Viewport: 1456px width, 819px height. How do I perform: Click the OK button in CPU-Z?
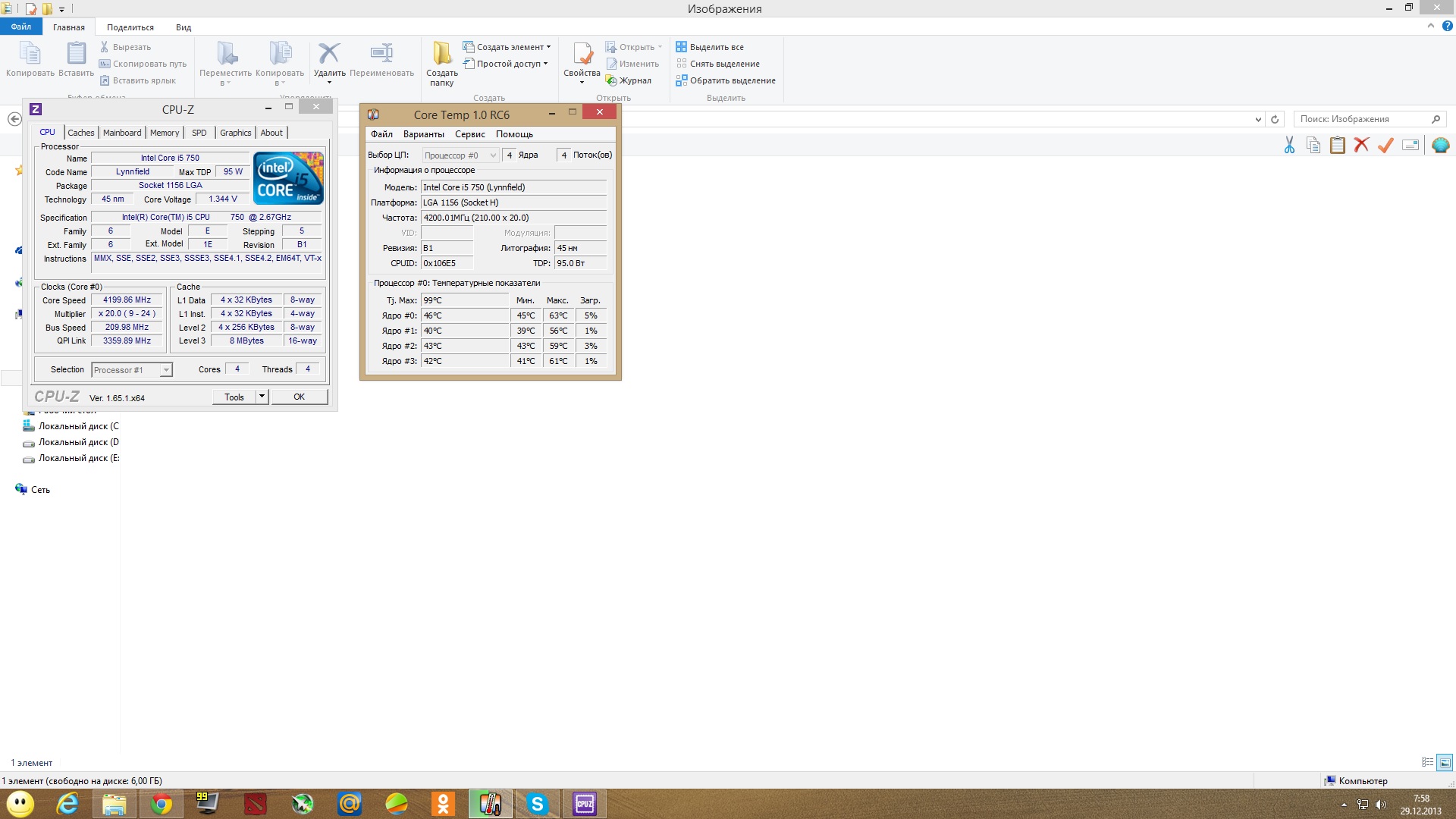tap(300, 397)
